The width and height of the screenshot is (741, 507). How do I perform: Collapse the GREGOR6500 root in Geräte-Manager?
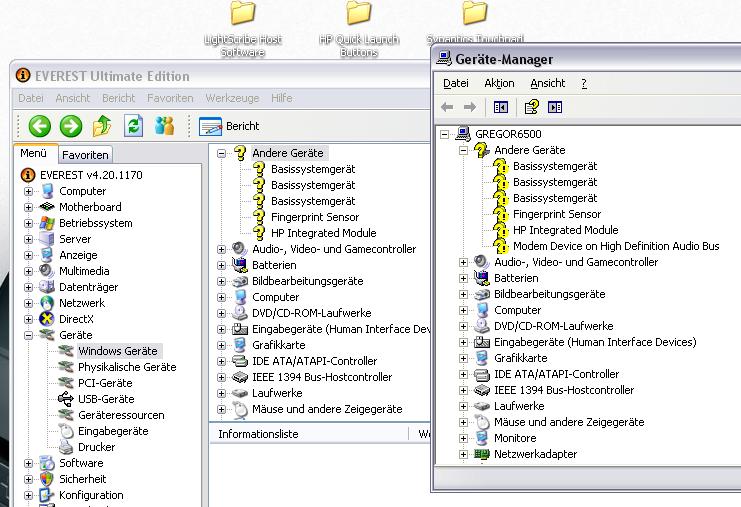444,134
